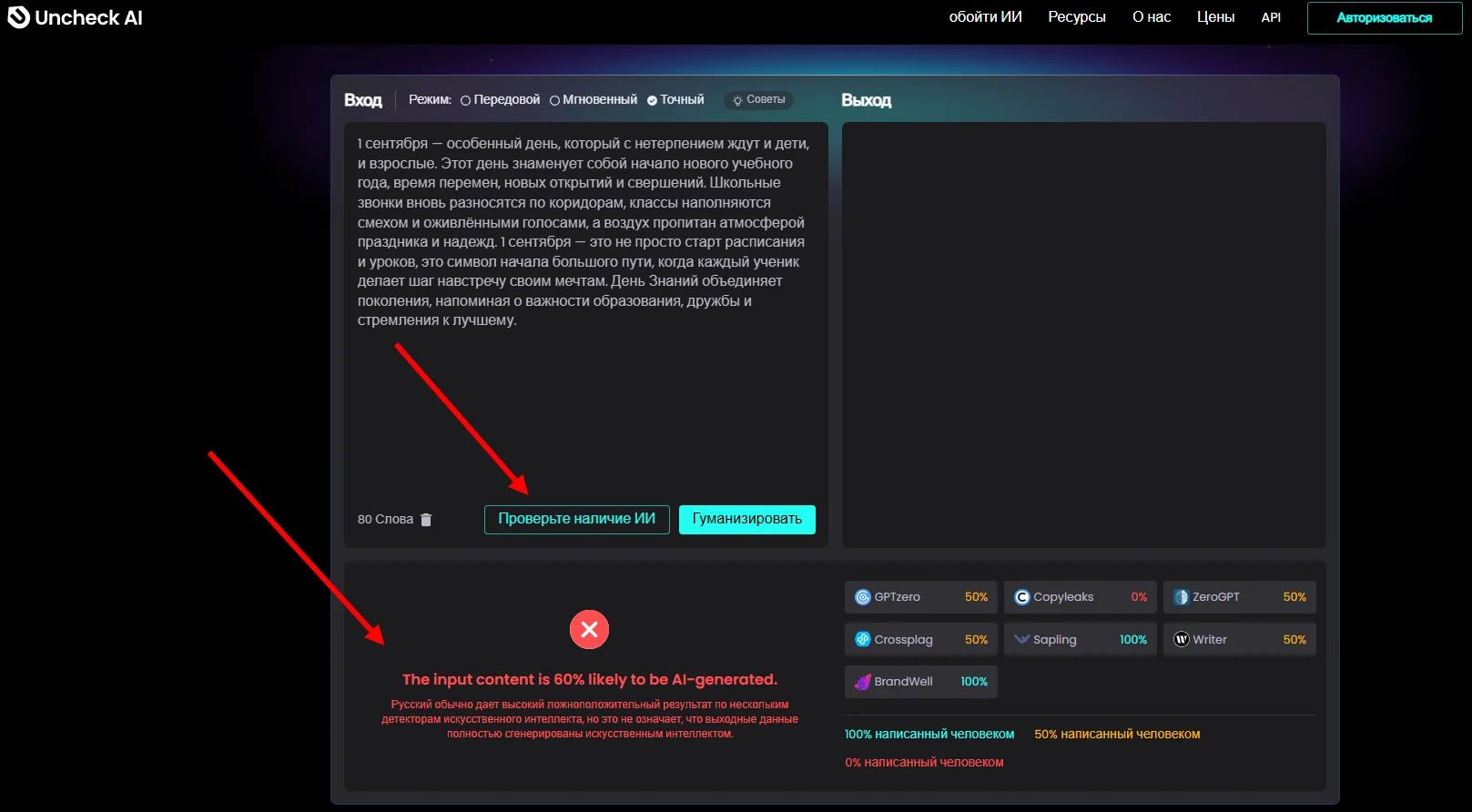Viewport: 1472px width, 812px height.
Task: Click the red X result icon
Action: point(589,629)
